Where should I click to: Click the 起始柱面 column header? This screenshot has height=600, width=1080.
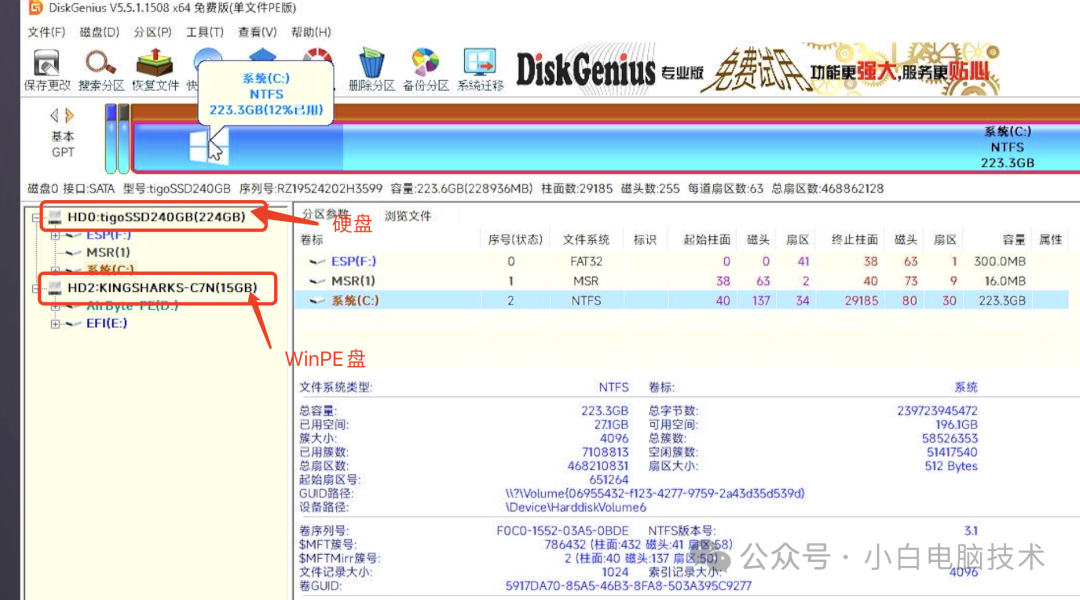coord(707,239)
